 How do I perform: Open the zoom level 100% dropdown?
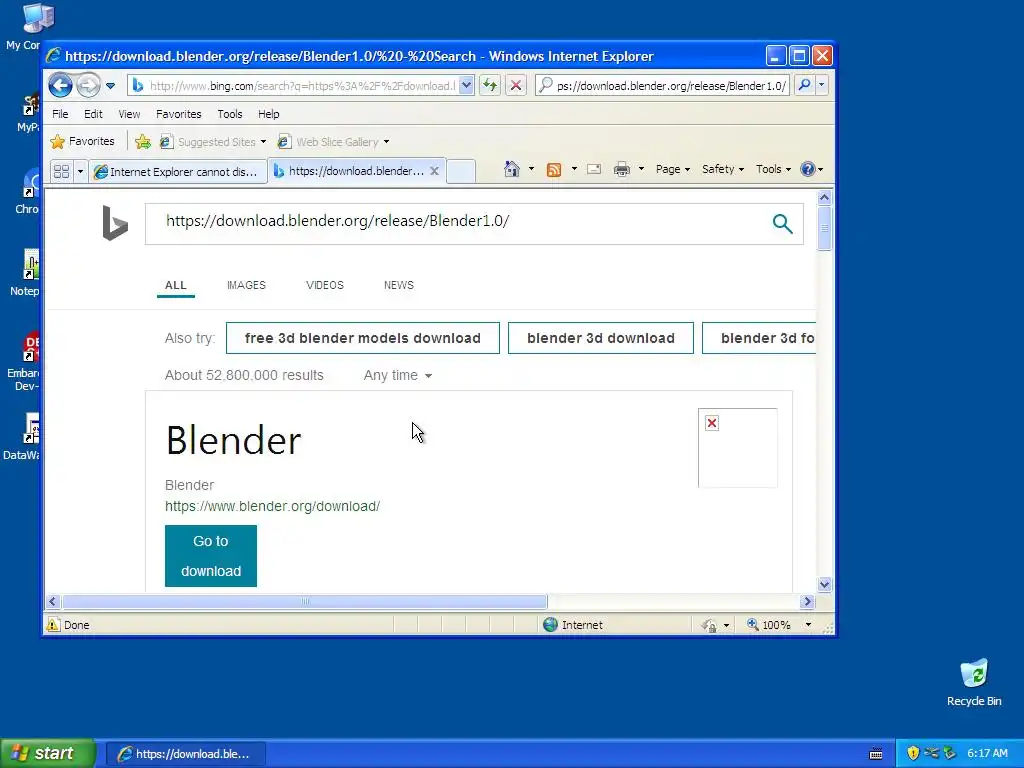pos(808,625)
